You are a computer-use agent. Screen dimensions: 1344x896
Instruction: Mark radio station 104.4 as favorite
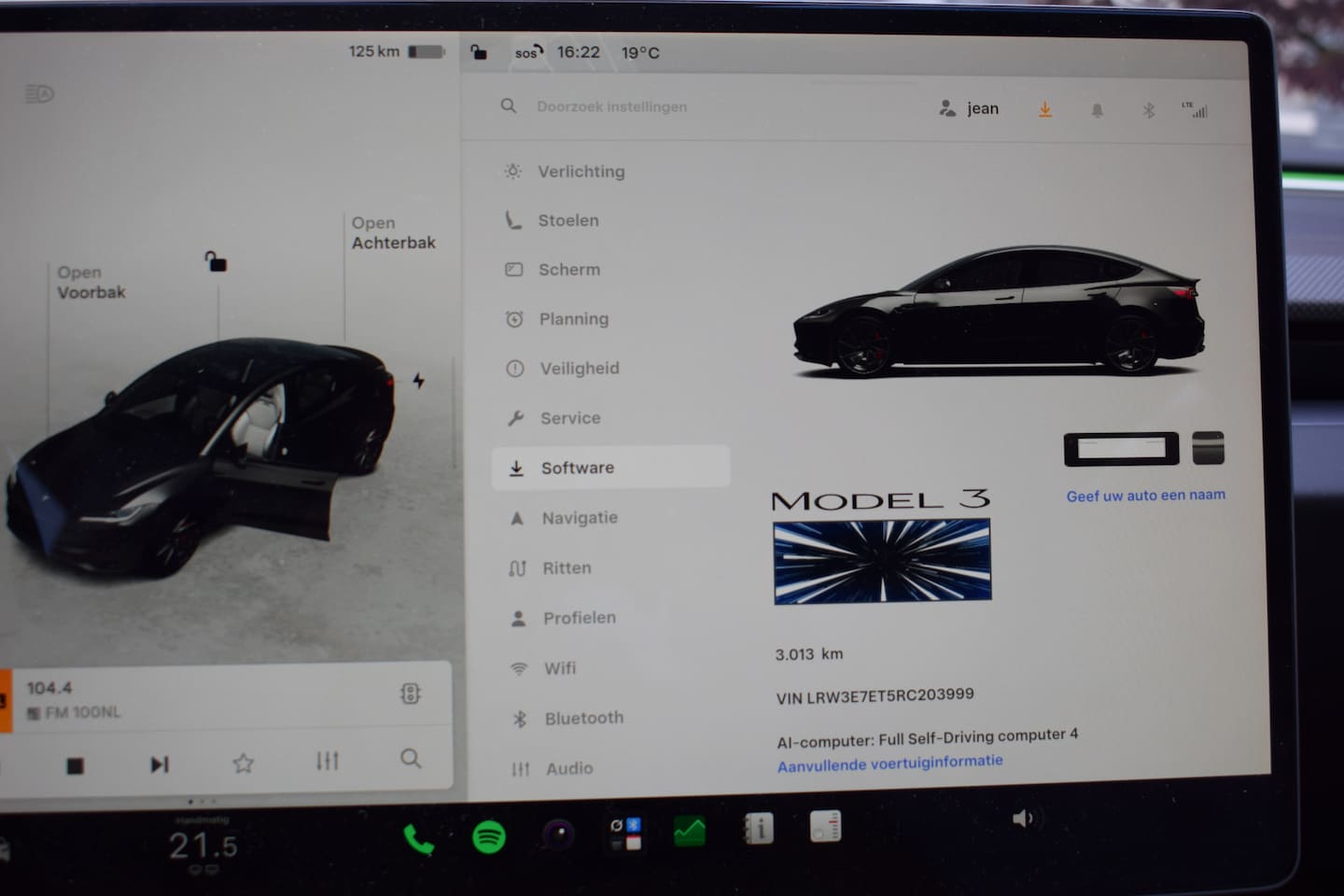point(243,763)
